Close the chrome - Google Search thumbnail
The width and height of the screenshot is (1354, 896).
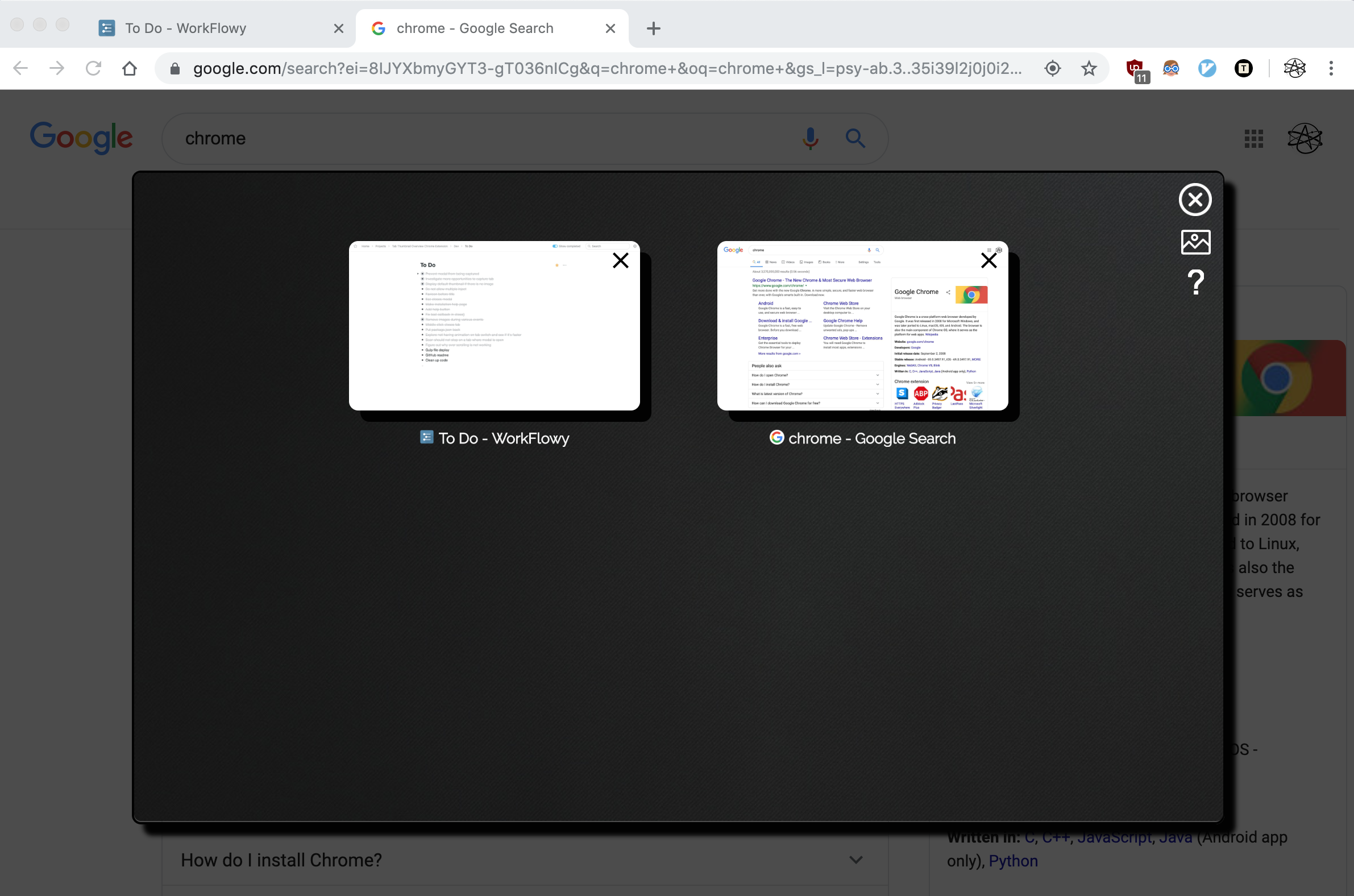(x=988, y=260)
